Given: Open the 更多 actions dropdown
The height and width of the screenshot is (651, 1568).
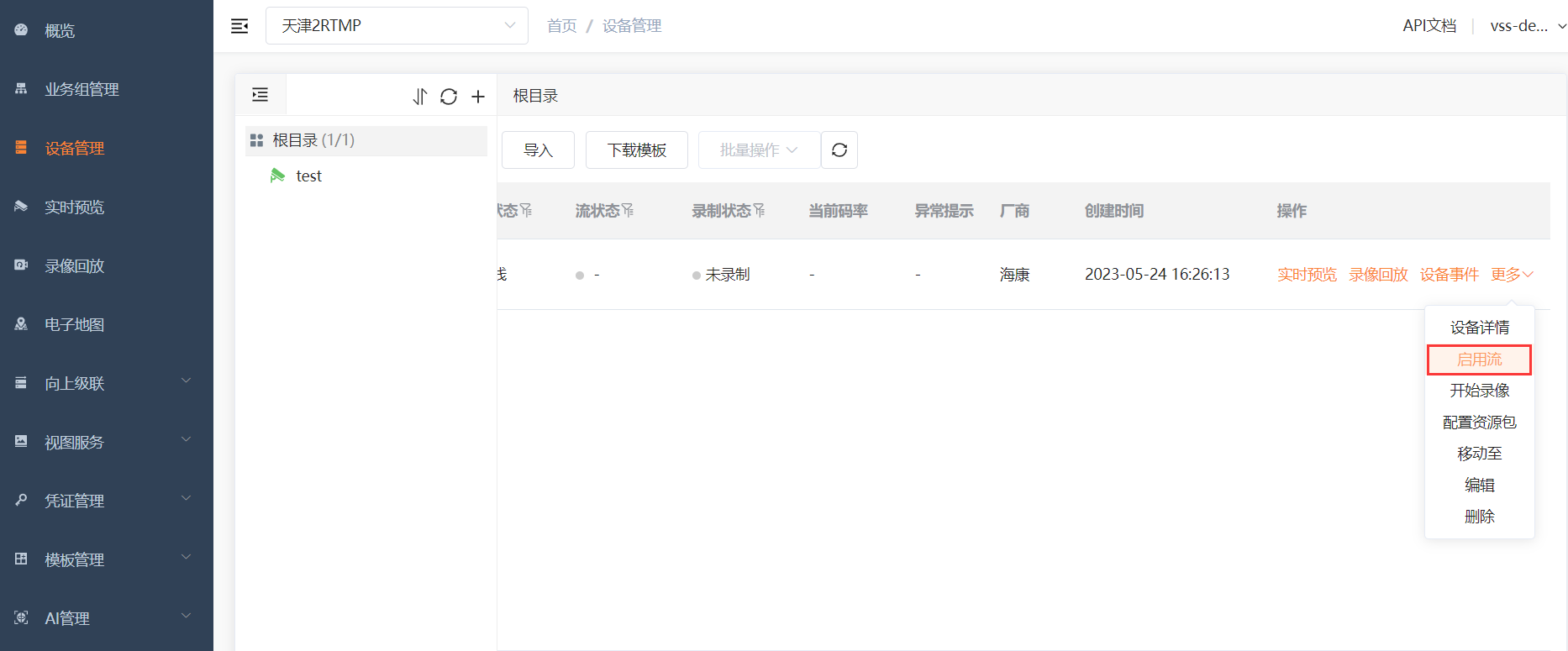Looking at the screenshot, I should tap(1512, 275).
